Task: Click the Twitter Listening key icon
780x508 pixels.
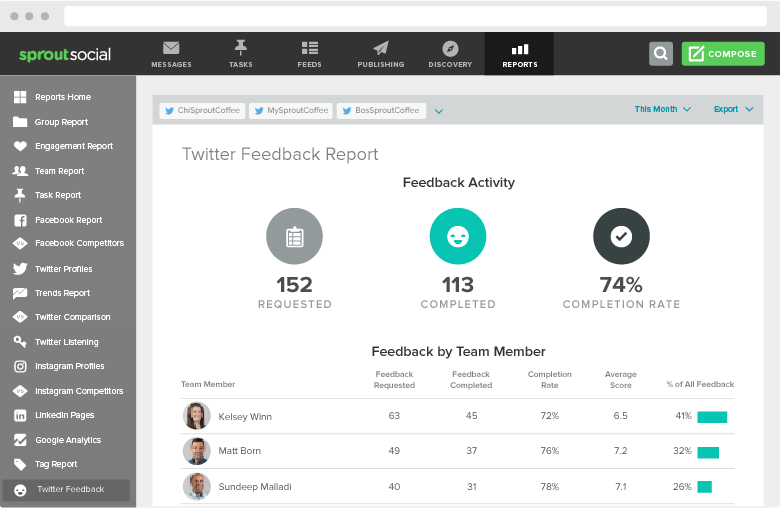Action: pos(20,342)
